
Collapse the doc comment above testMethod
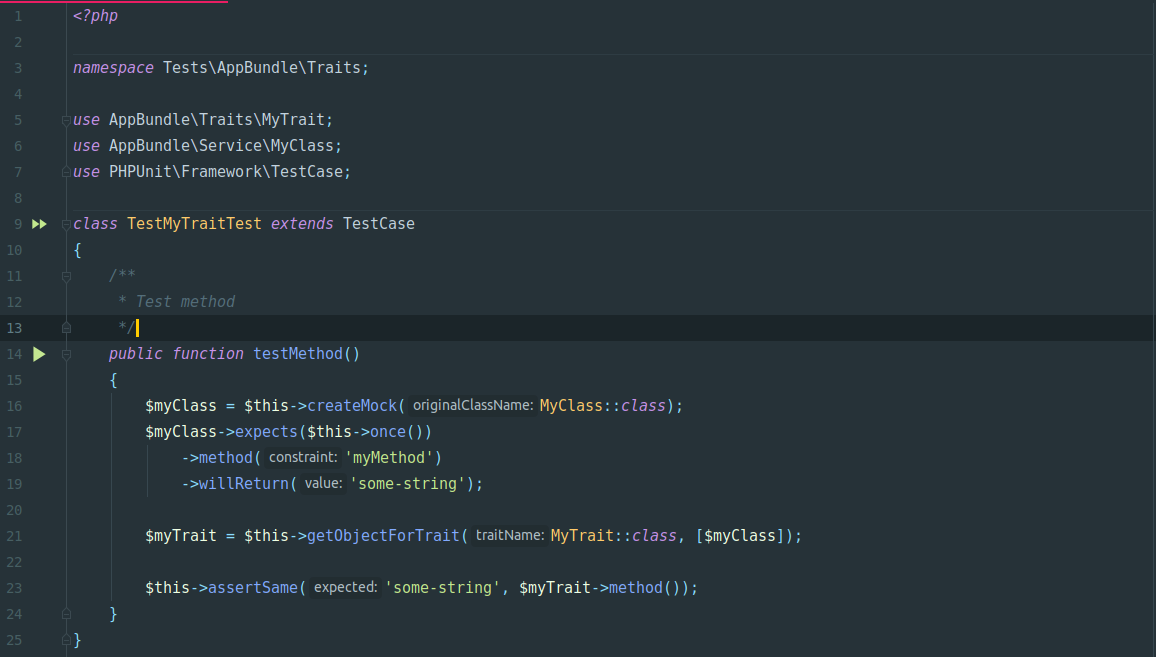coord(66,275)
